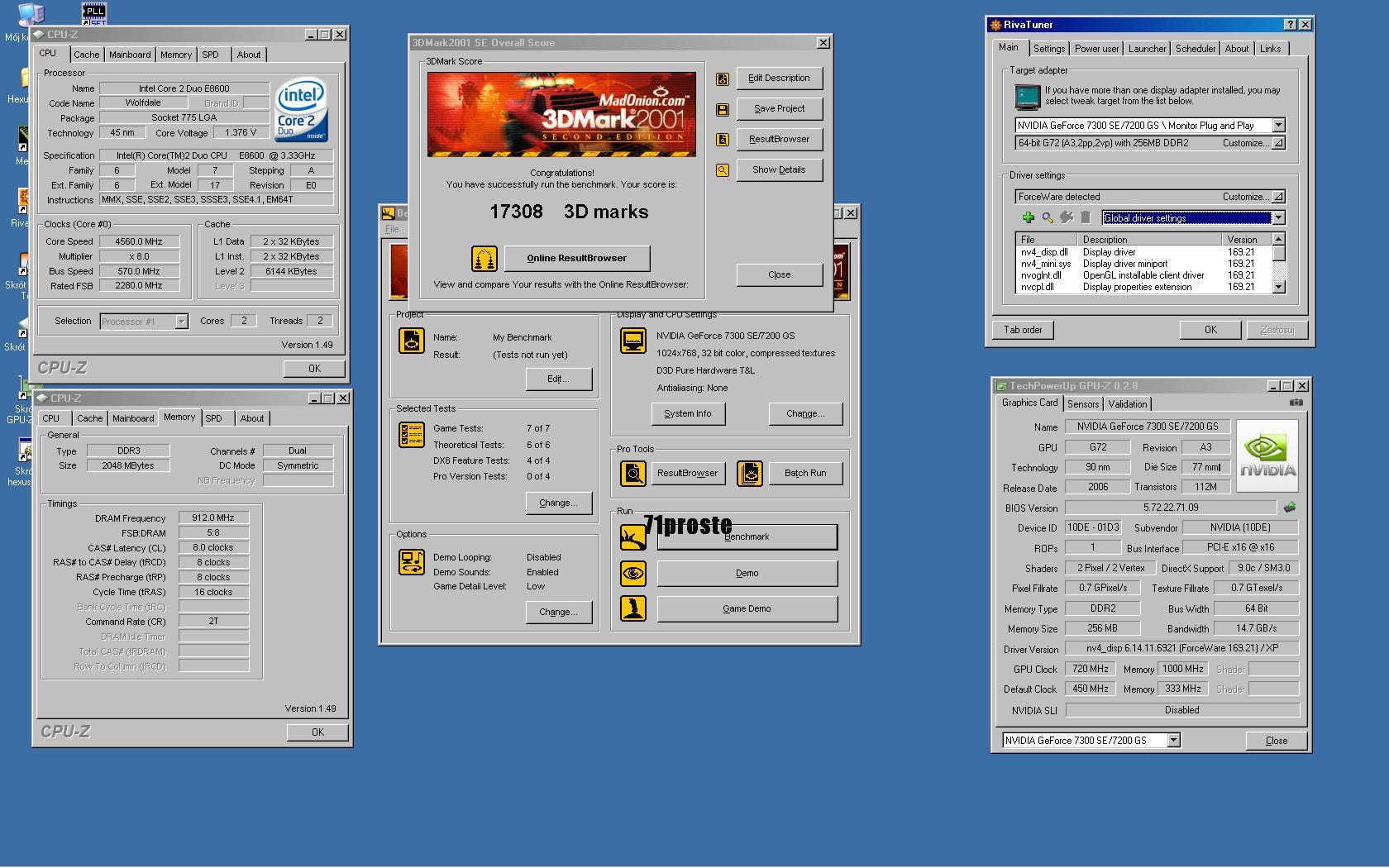Viewport: 1389px width, 868px height.
Task: Click the 3DMark2001 banner image in score dialog
Action: (x=561, y=114)
